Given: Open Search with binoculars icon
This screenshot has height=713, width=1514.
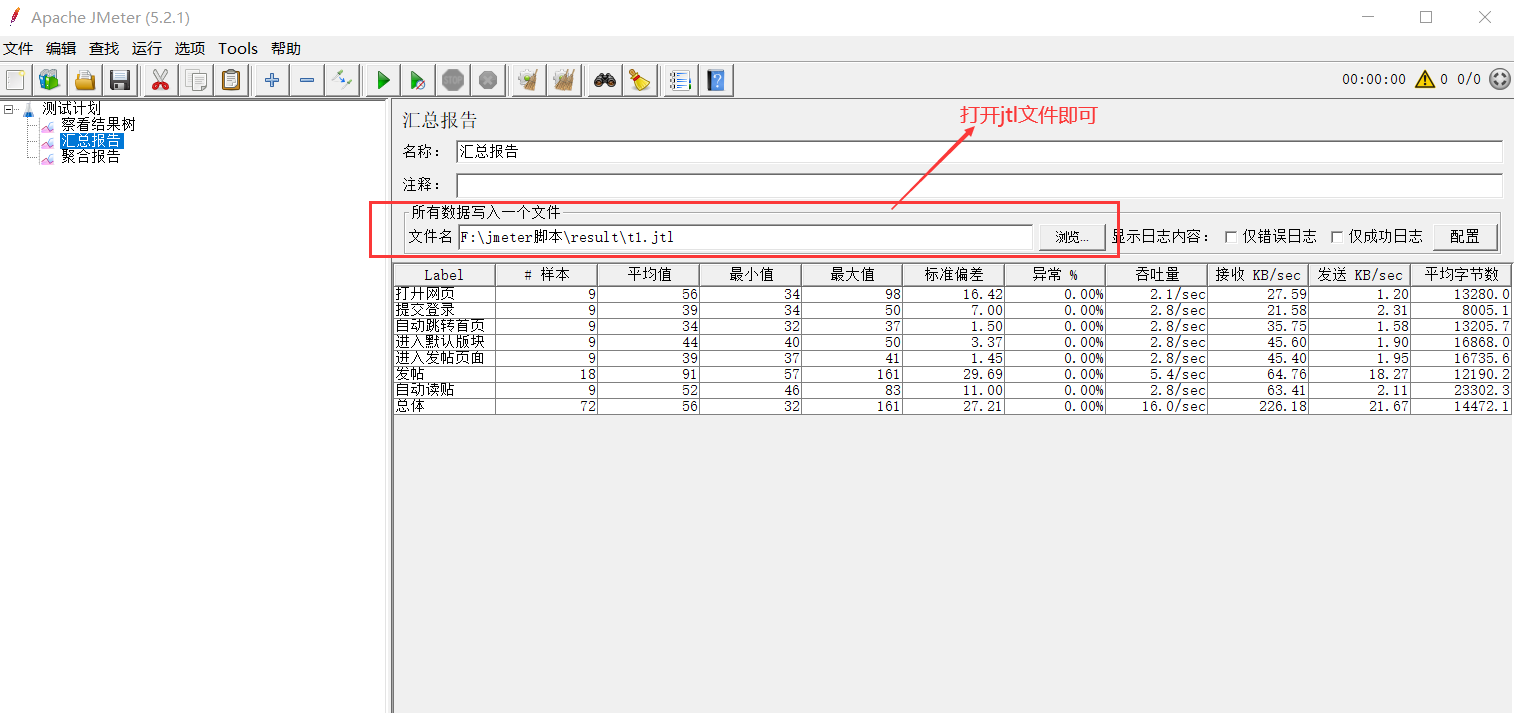Looking at the screenshot, I should point(605,80).
